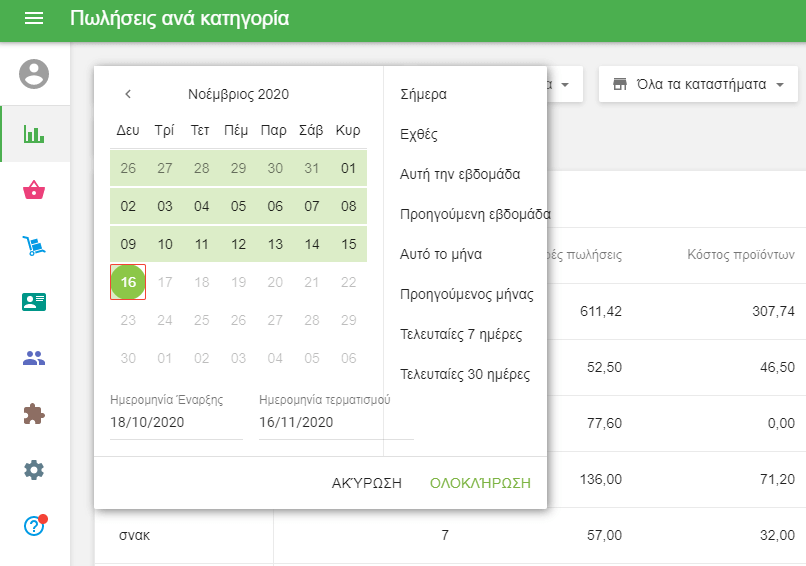The image size is (806, 566).
Task: Go to previous month in calendar
Action: 128,94
